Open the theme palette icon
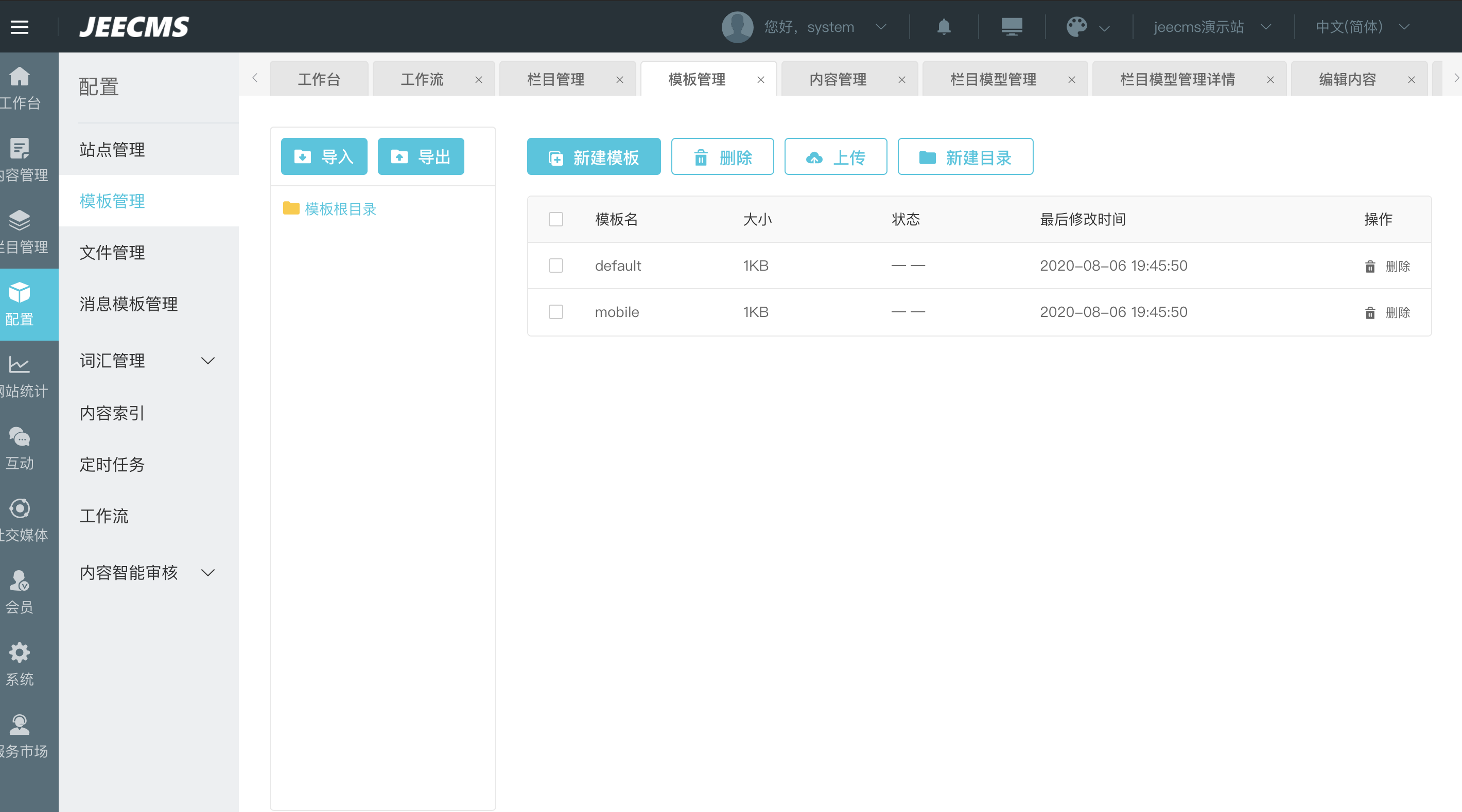The width and height of the screenshot is (1462, 812). pyautogui.click(x=1076, y=27)
